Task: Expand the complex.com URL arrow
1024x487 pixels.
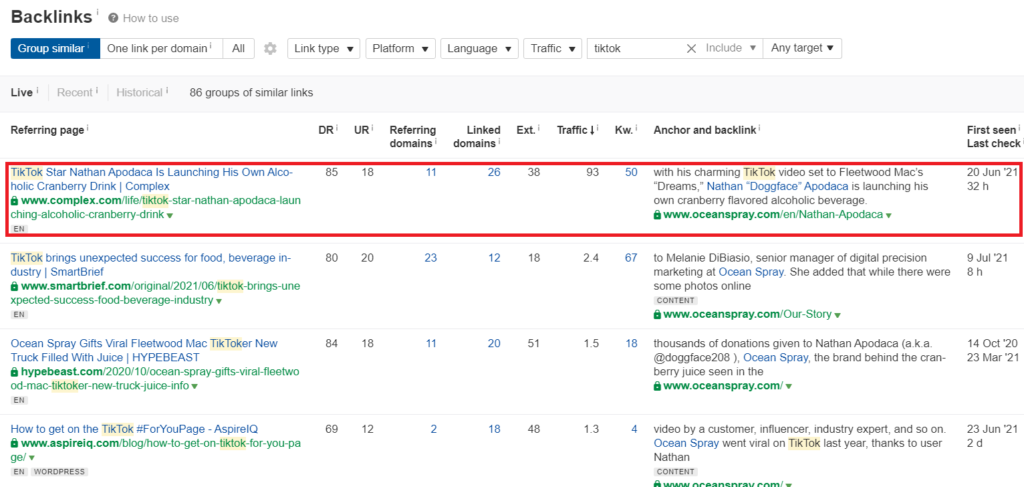Action: 169,215
